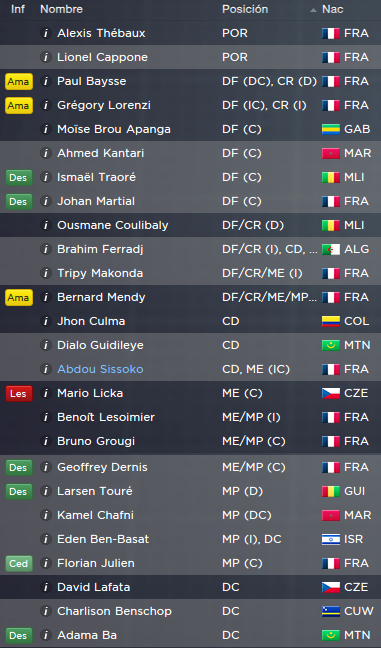The image size is (381, 648).
Task: Select the Lionel Cappone row
Action: tap(190, 57)
